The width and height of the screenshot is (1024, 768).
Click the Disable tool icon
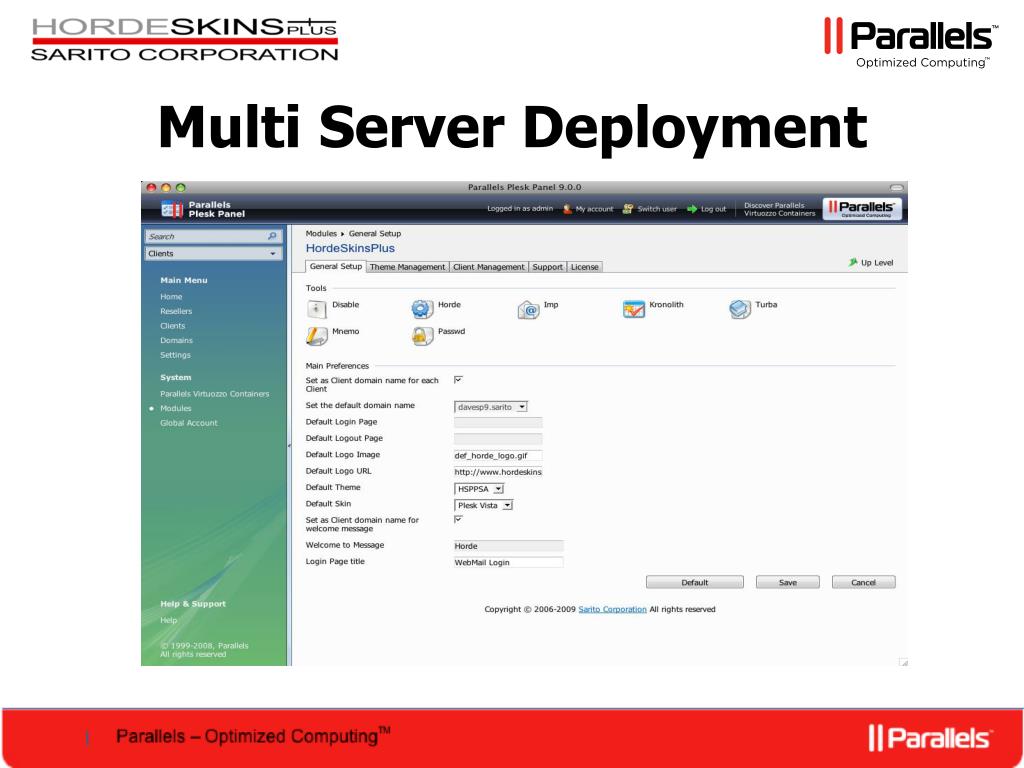pyautogui.click(x=317, y=309)
